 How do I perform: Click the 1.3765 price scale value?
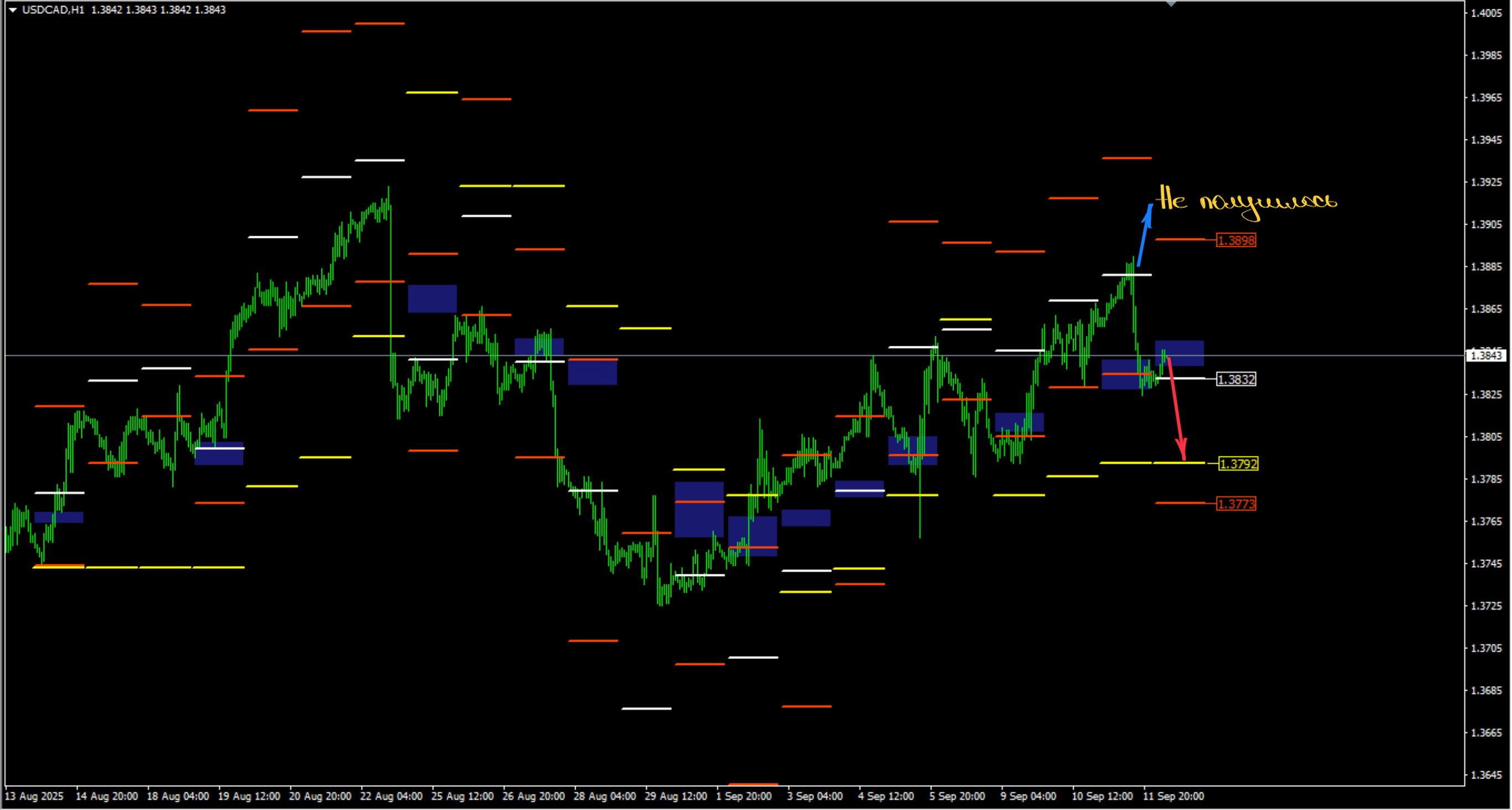[1486, 521]
